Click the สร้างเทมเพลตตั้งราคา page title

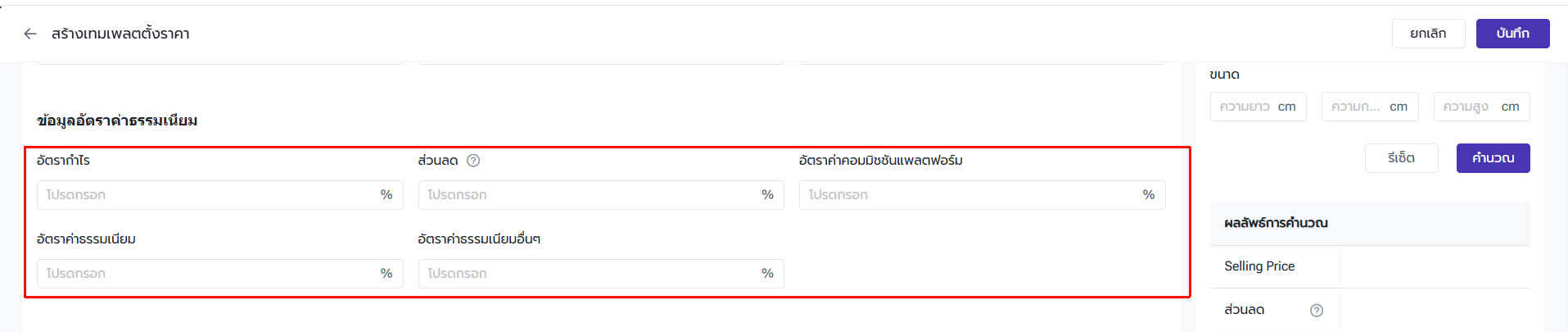coord(120,34)
